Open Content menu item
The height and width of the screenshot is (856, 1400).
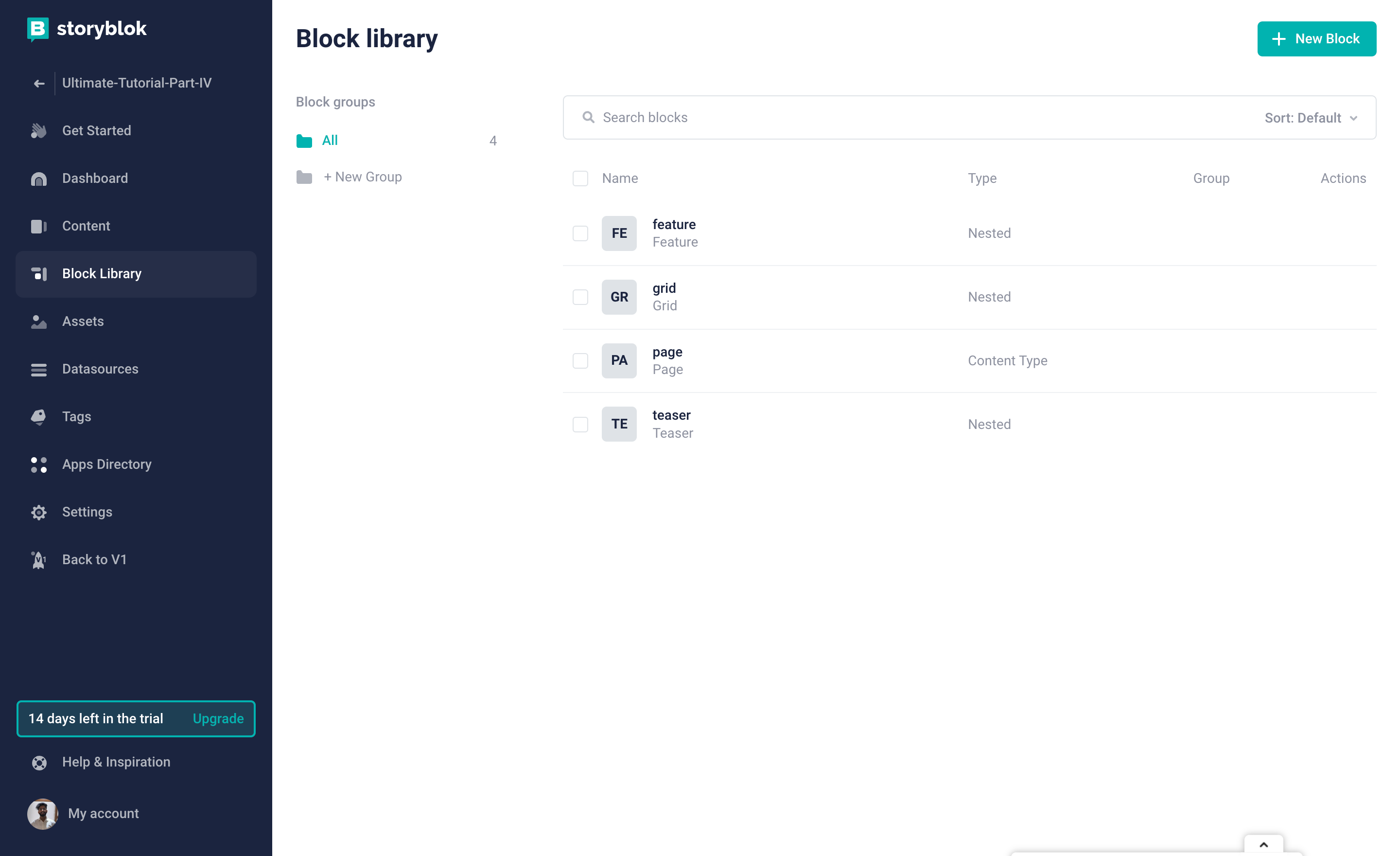click(136, 226)
